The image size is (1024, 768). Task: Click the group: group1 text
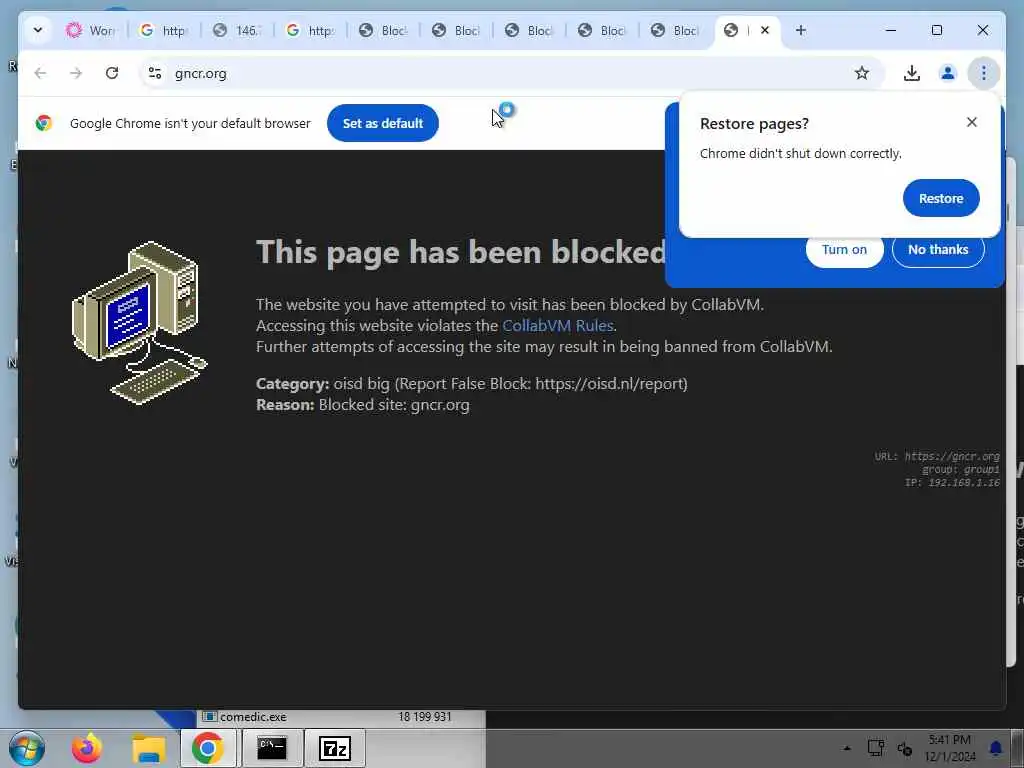click(x=961, y=470)
